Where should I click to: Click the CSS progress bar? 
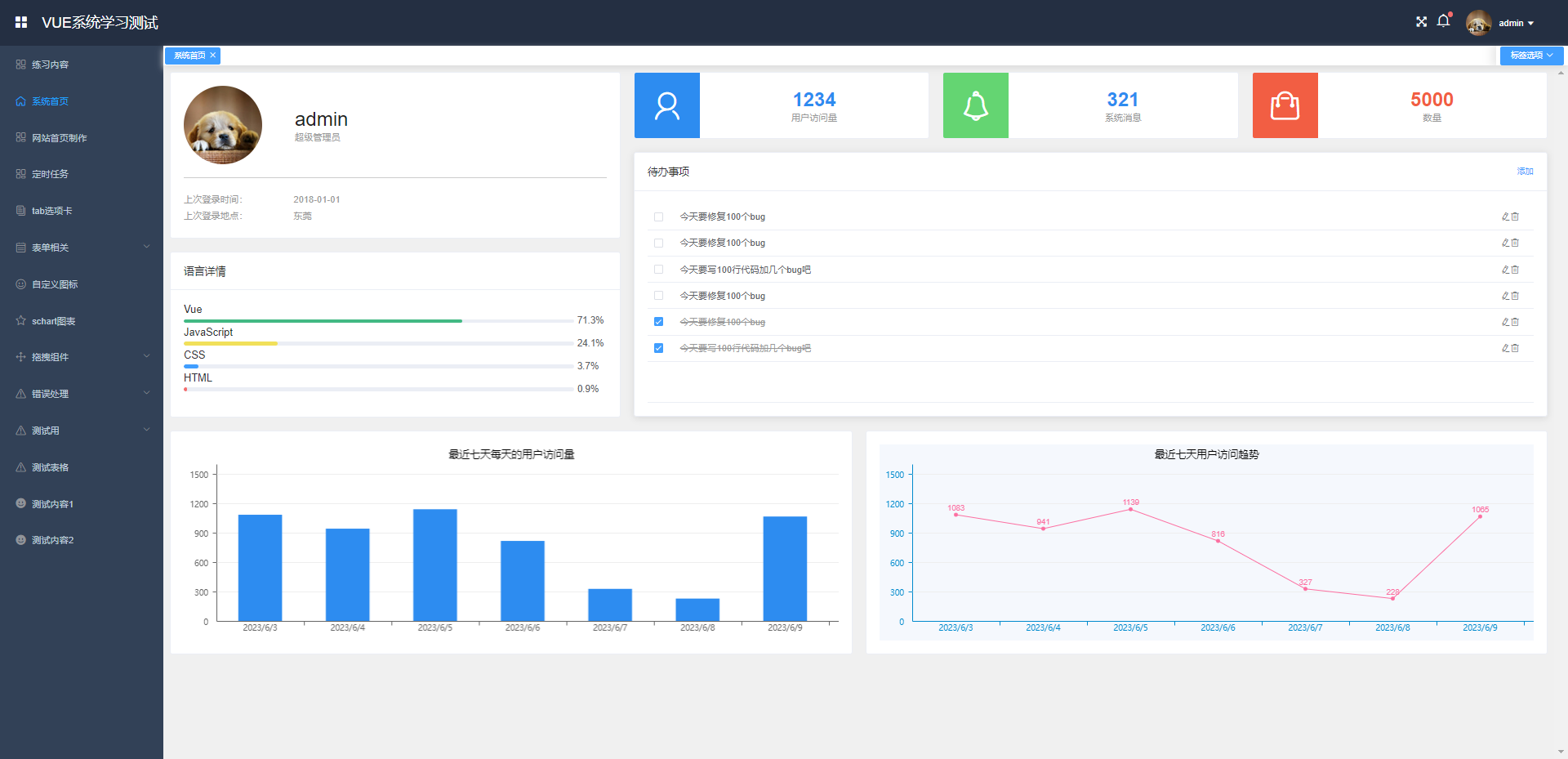[378, 367]
